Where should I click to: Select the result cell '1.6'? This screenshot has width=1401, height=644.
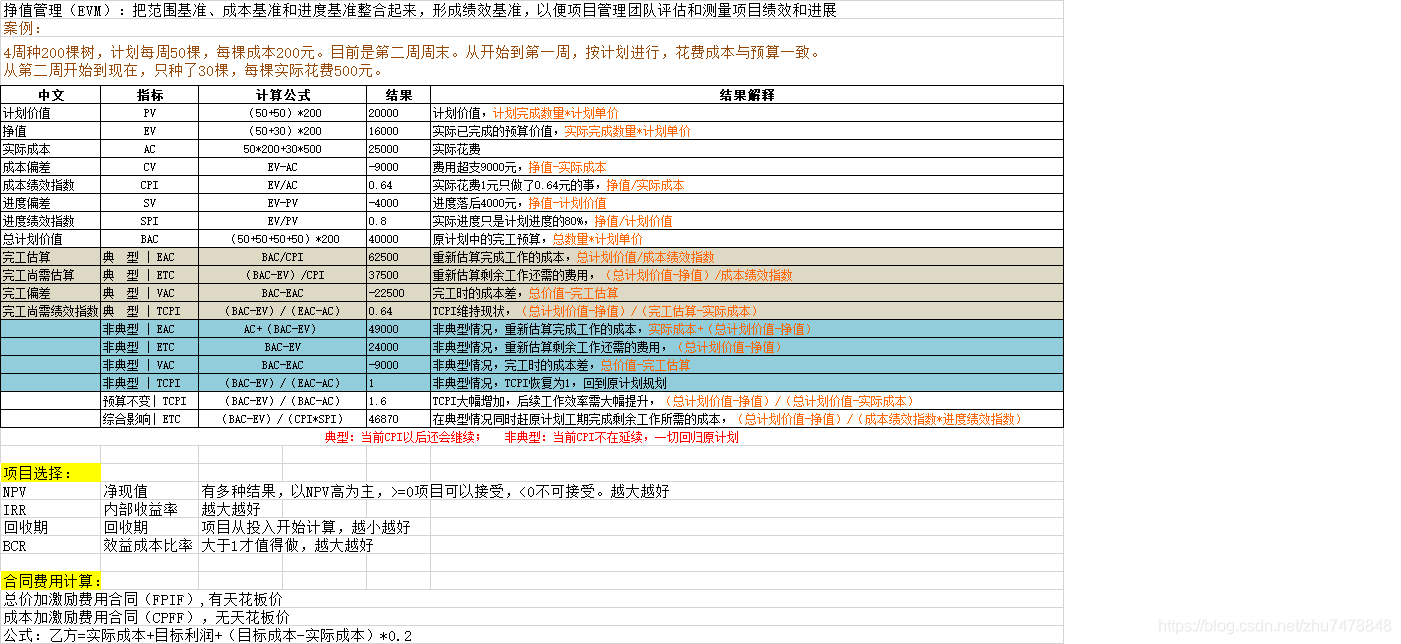tap(399, 401)
